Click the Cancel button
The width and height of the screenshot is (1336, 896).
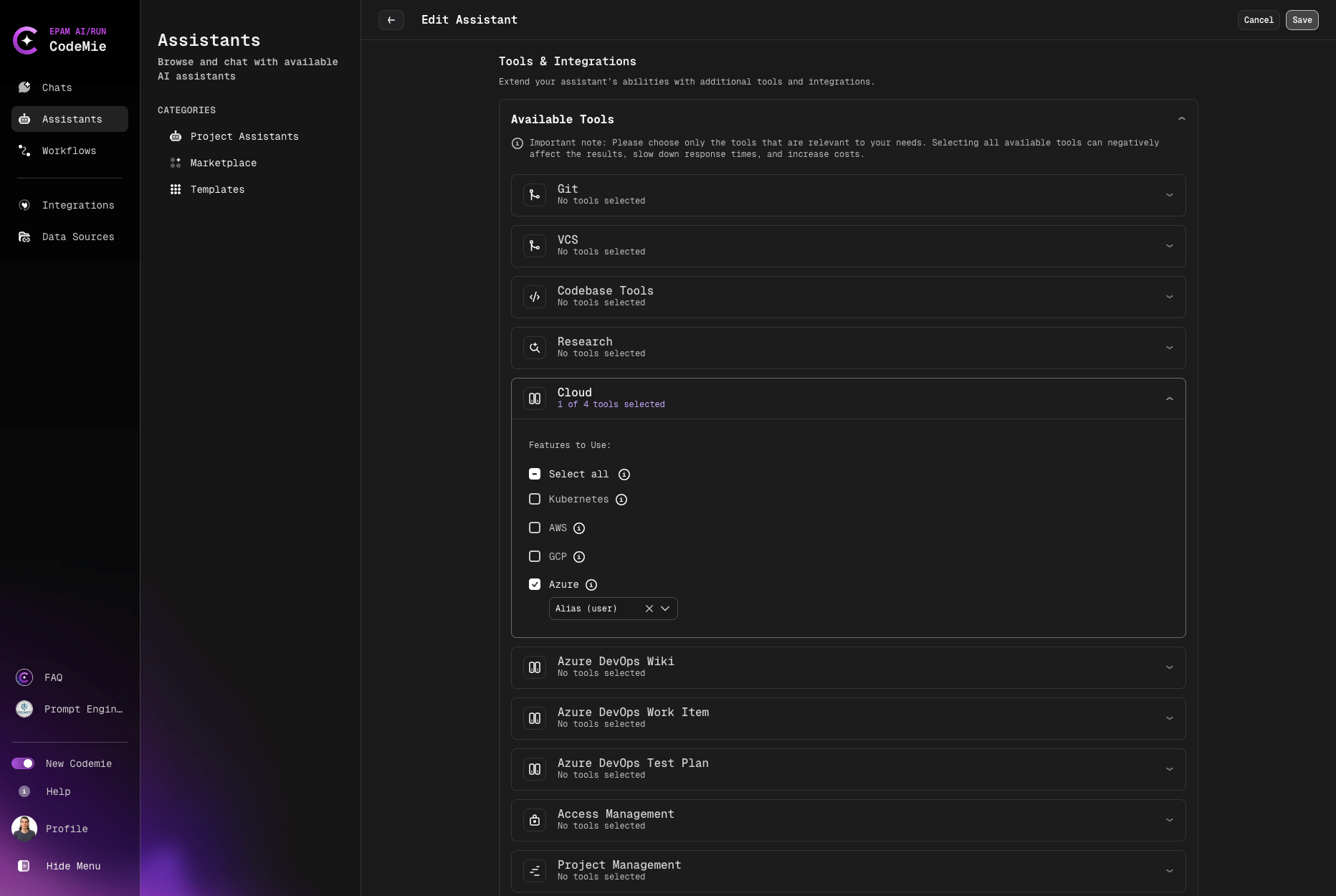1259,20
